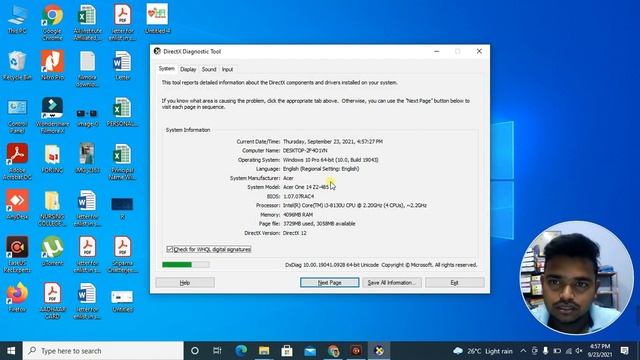Click the Operating System 'Windows 10 Pro 64-bit' text
The width and height of the screenshot is (640, 360).
click(331, 160)
